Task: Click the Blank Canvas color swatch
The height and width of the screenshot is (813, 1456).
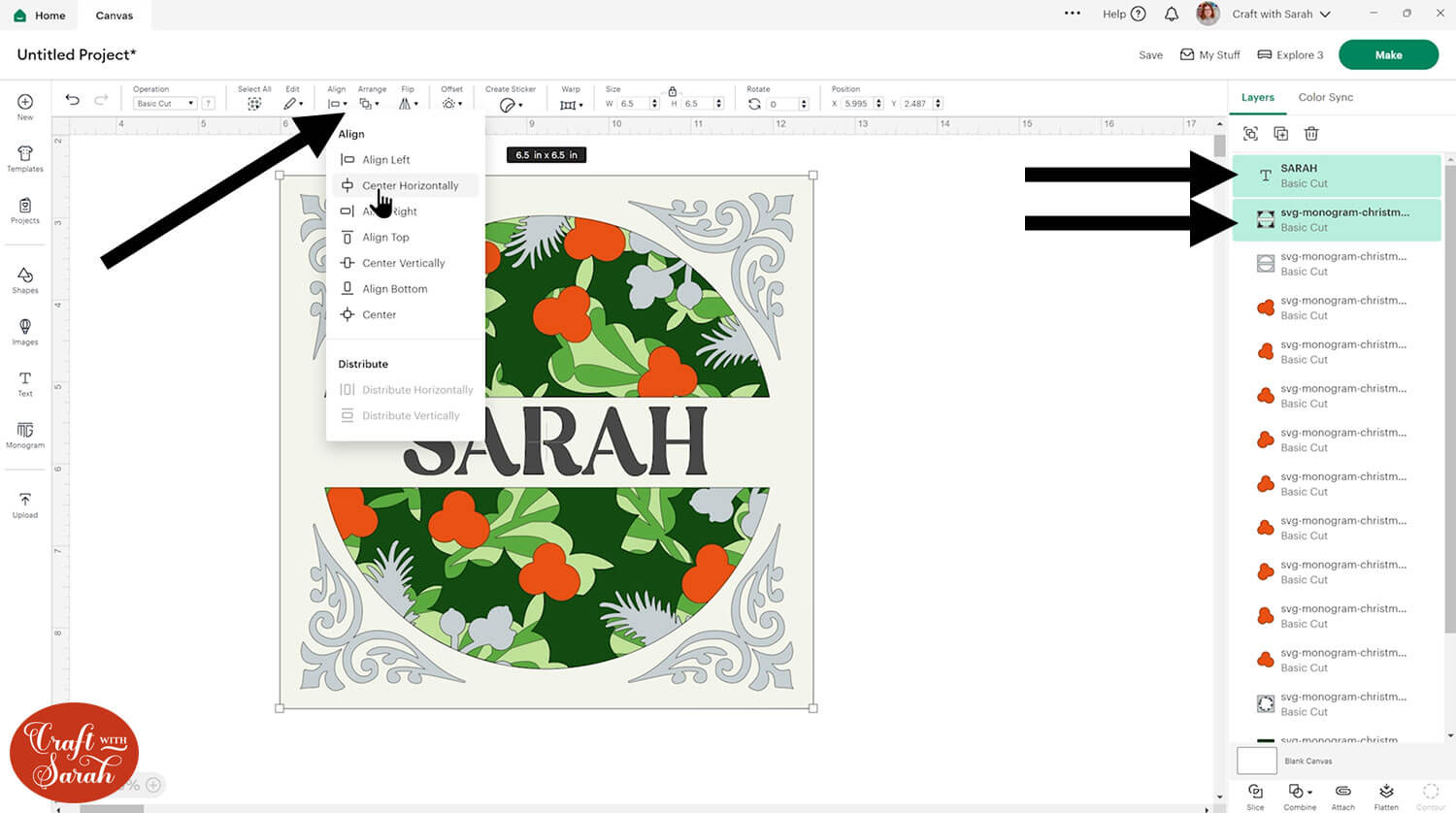Action: pyautogui.click(x=1256, y=761)
